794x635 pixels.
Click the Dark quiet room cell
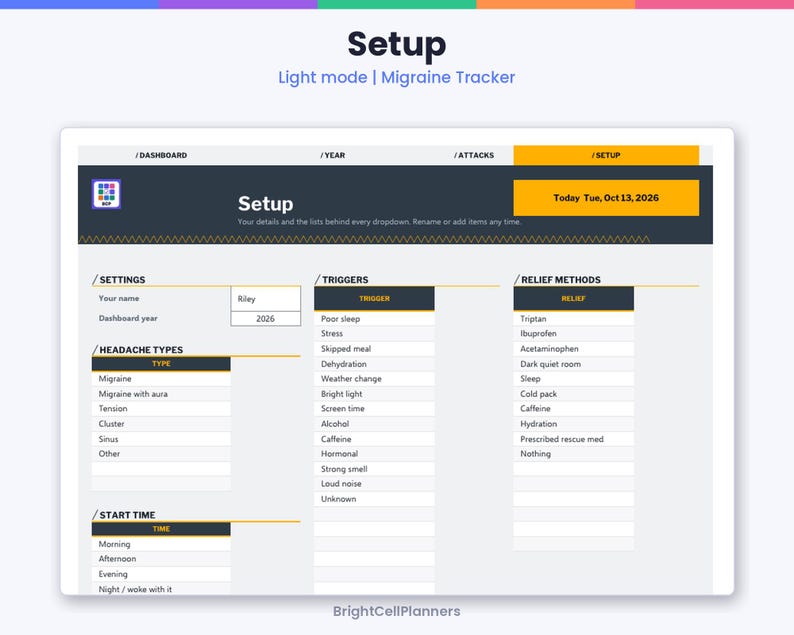click(x=573, y=364)
